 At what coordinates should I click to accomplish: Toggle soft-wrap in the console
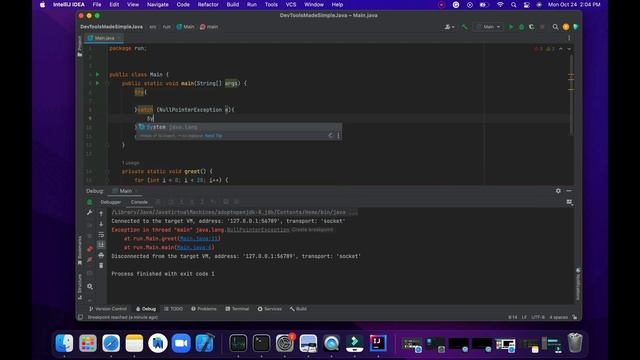click(101, 235)
